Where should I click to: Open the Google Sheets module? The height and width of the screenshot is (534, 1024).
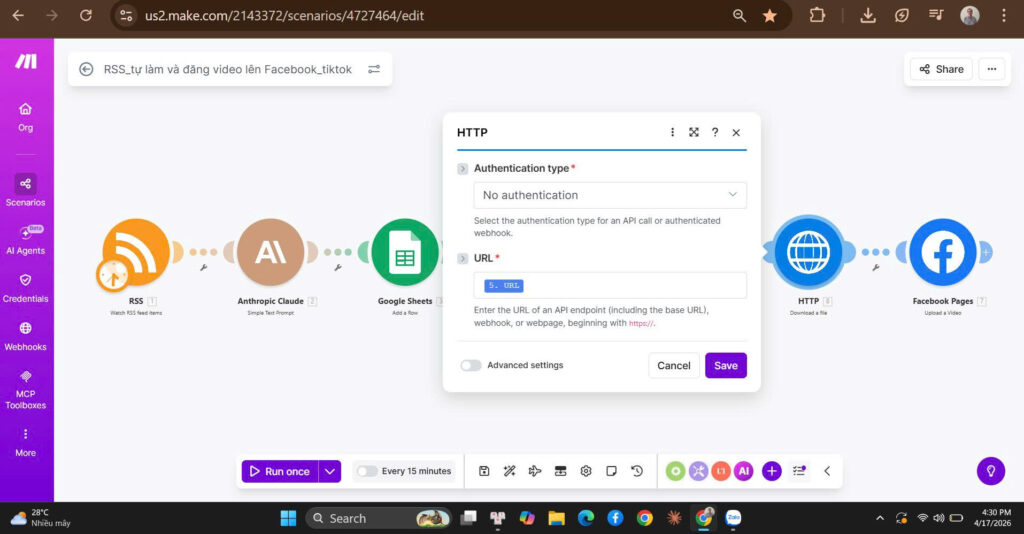[x=405, y=253]
